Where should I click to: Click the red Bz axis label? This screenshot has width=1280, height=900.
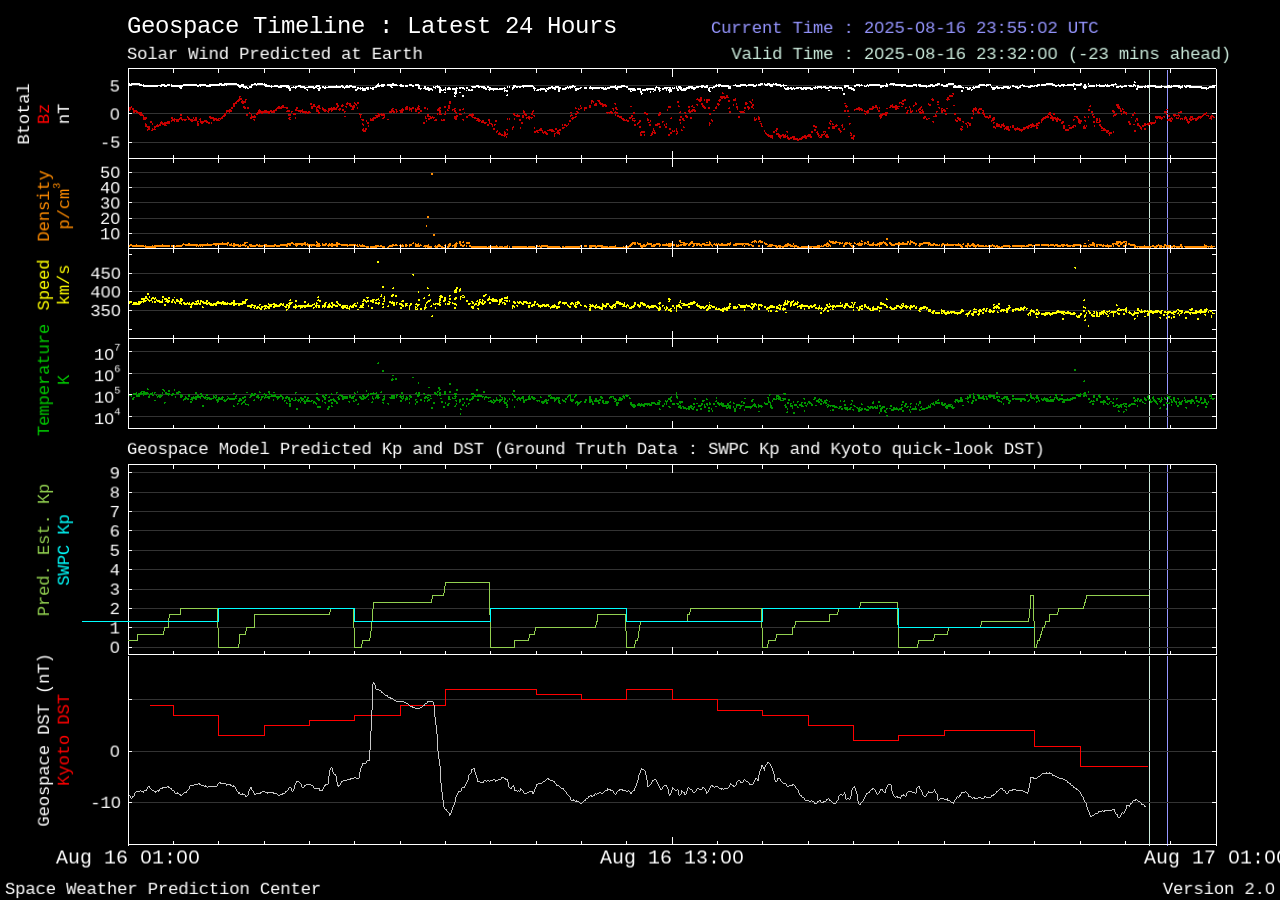coord(44,113)
